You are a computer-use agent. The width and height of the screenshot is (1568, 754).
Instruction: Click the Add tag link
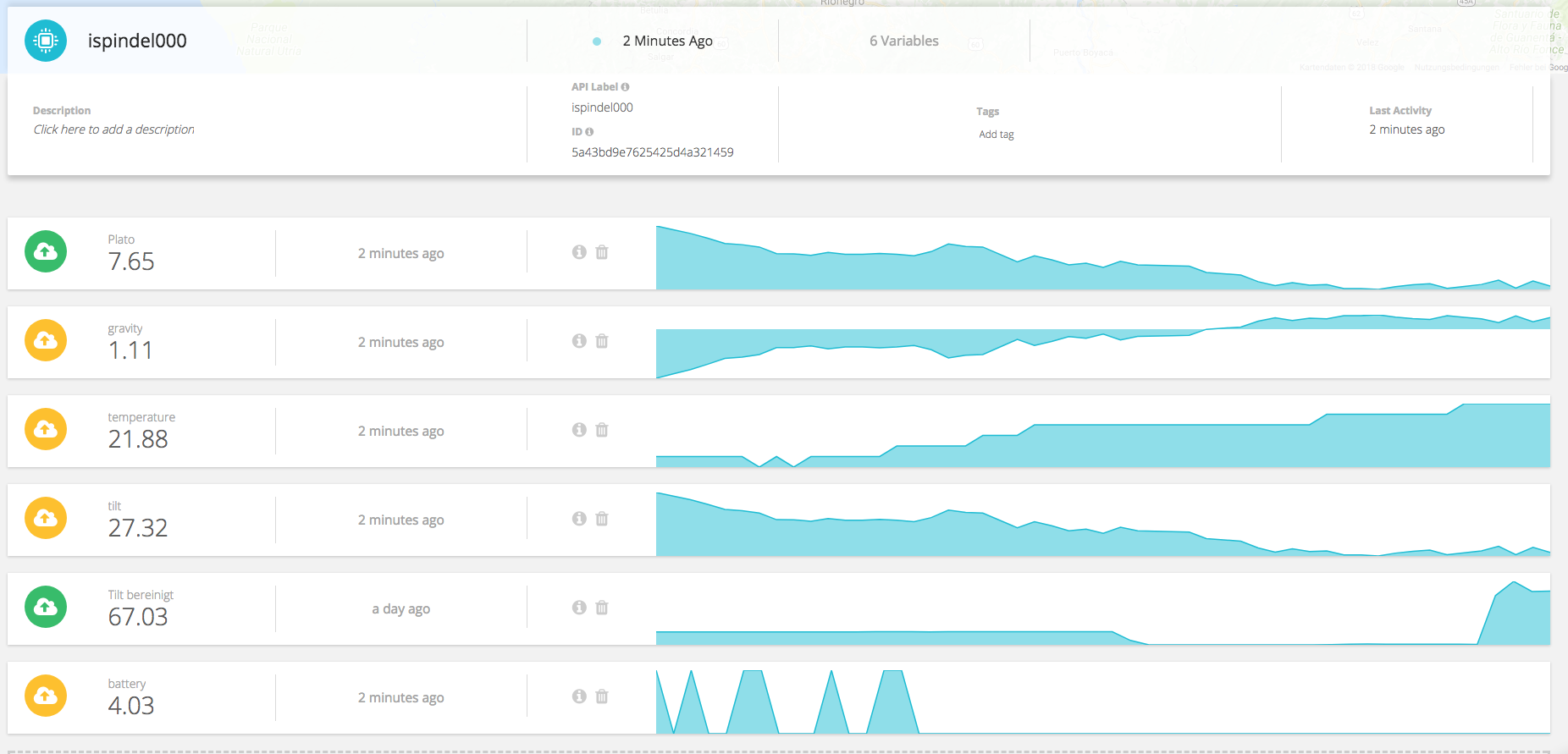[996, 135]
